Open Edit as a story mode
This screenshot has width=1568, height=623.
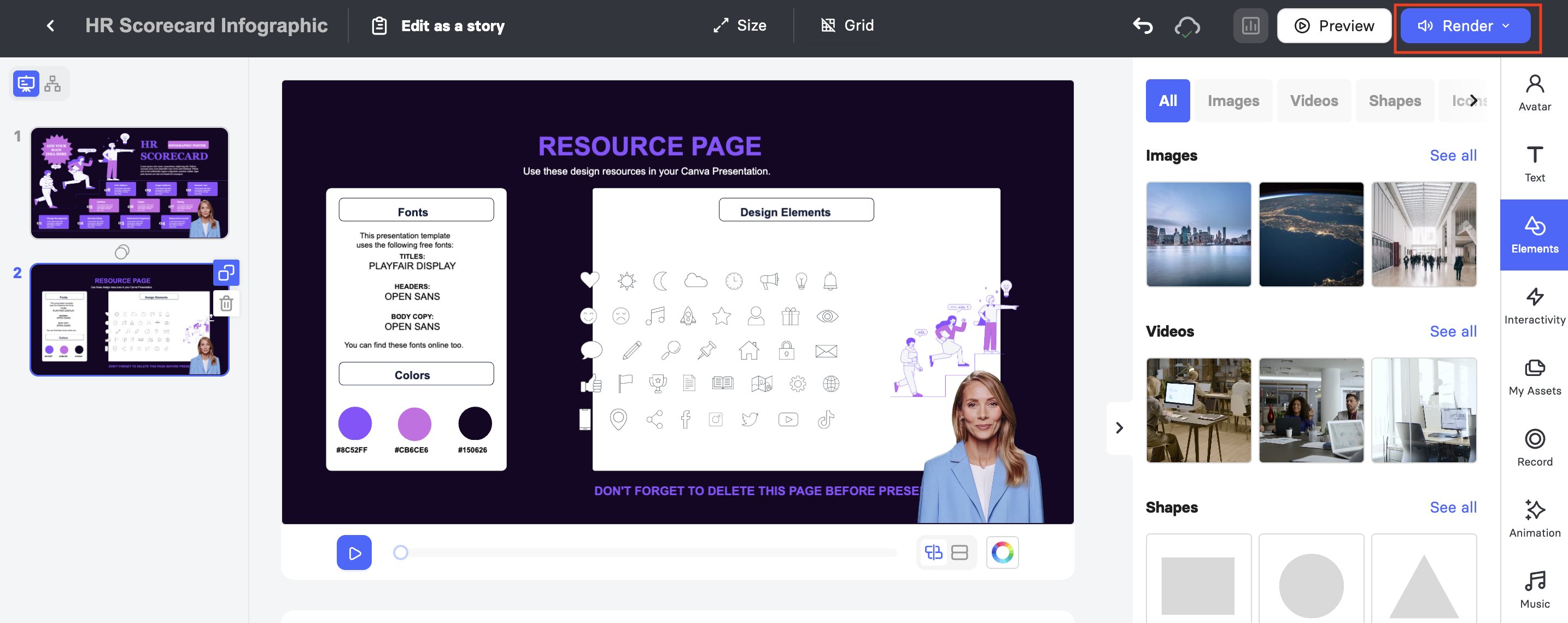[438, 26]
